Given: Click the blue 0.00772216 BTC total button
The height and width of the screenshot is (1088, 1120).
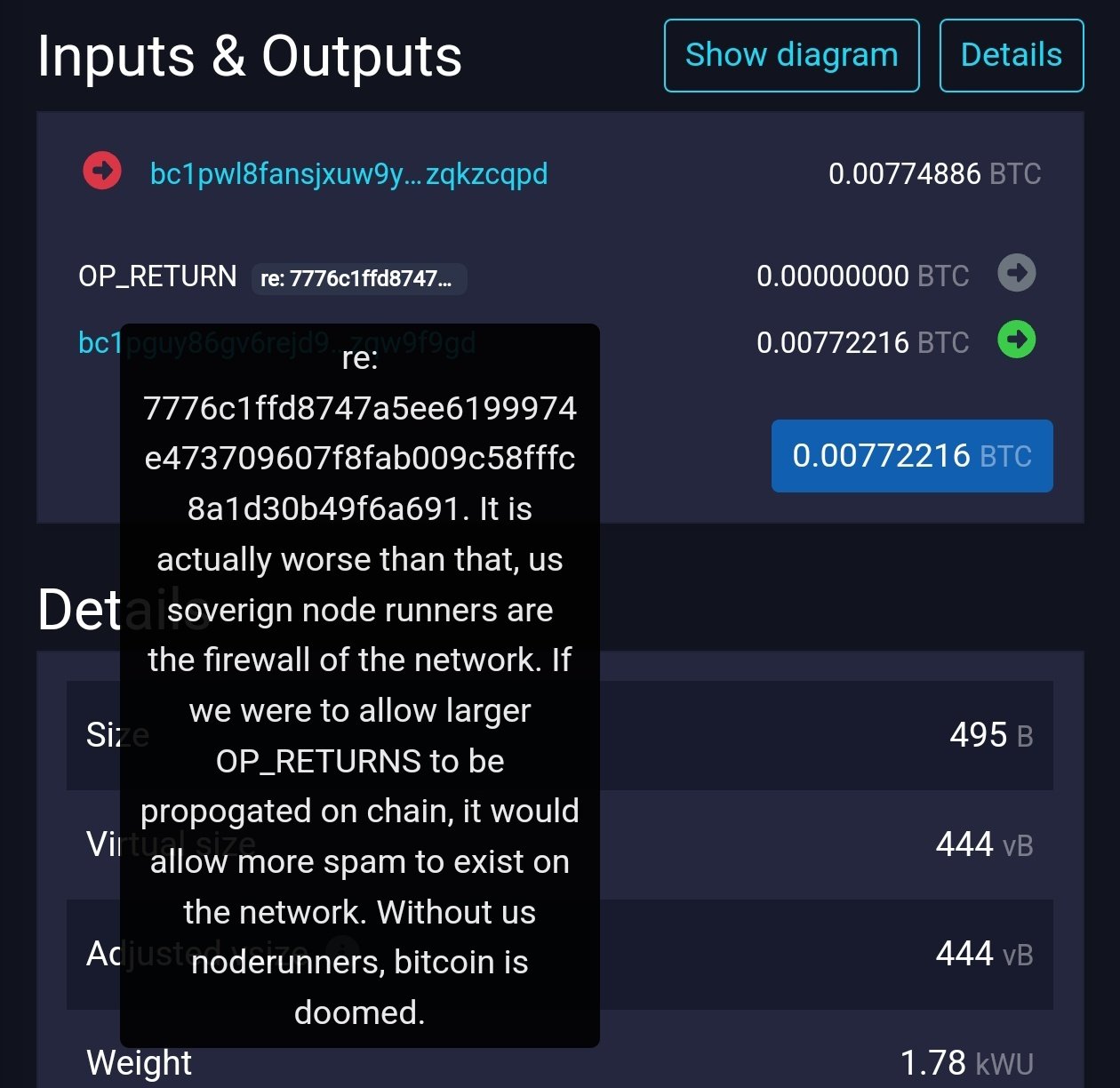Looking at the screenshot, I should 912,456.
